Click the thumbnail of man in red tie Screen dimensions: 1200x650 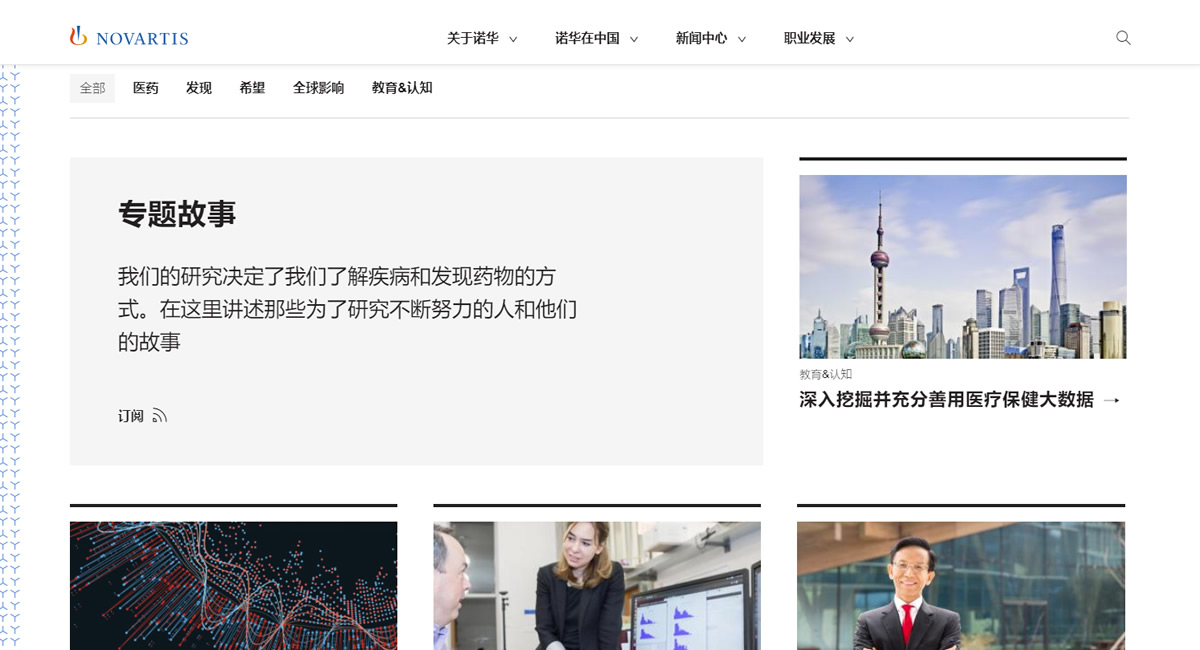click(x=960, y=585)
